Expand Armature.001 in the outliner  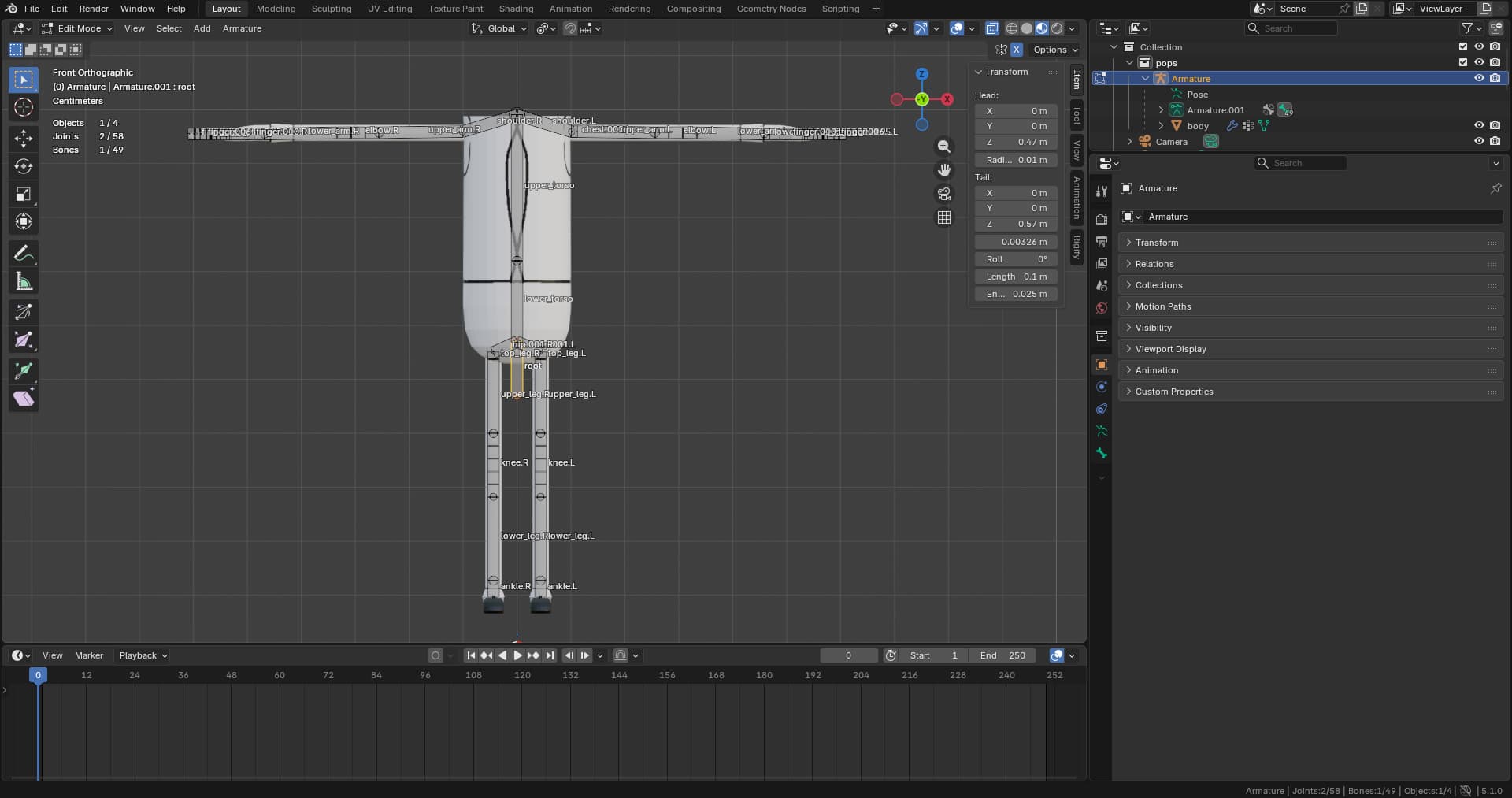point(1161,110)
